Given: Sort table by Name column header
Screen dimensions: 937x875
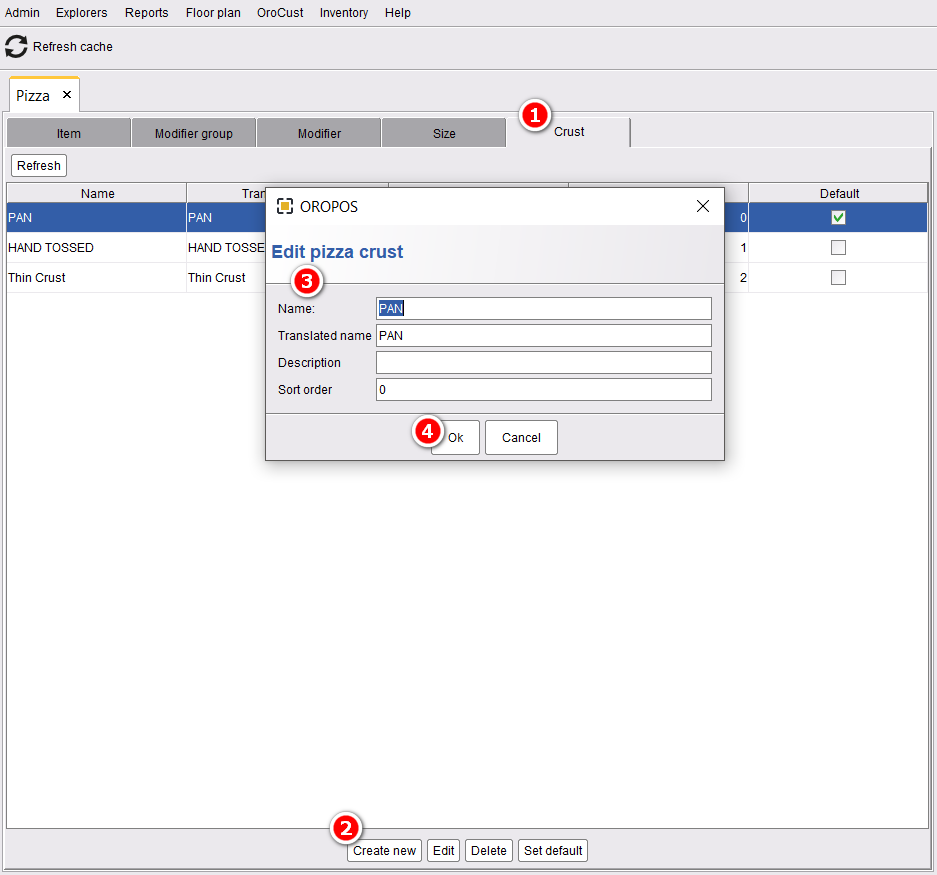Looking at the screenshot, I should click(97, 193).
